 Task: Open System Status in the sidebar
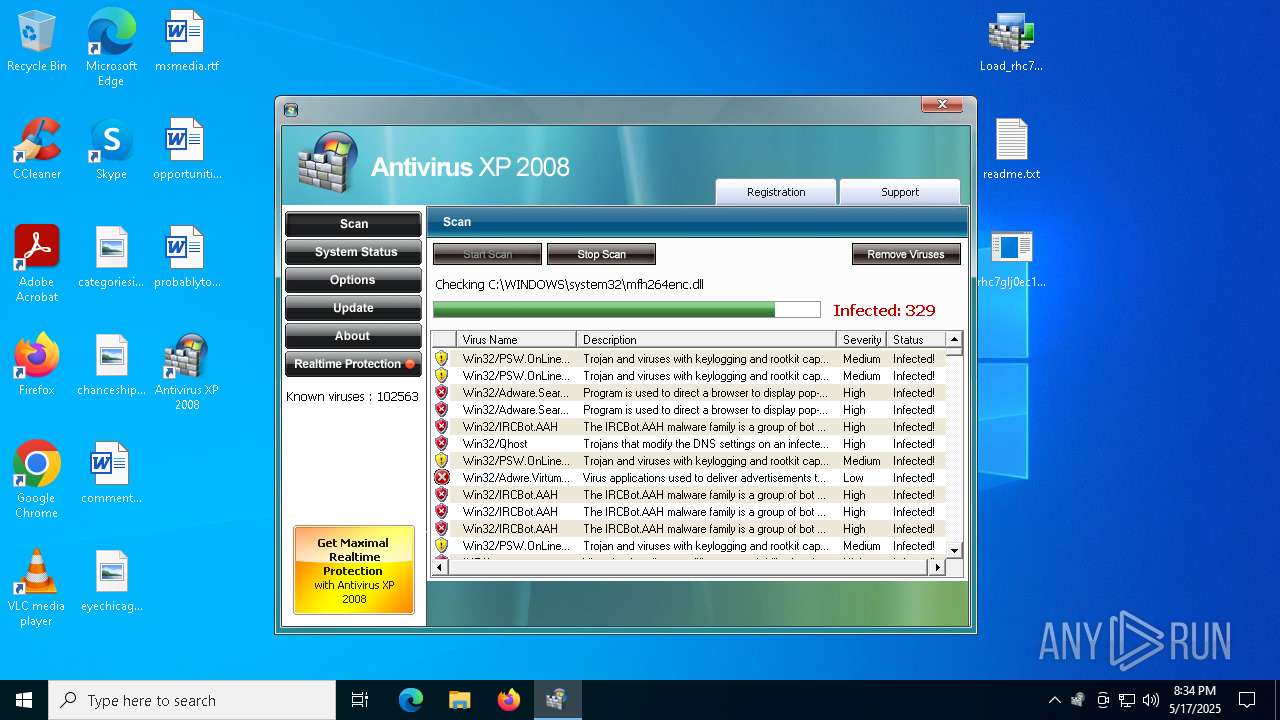(x=353, y=252)
